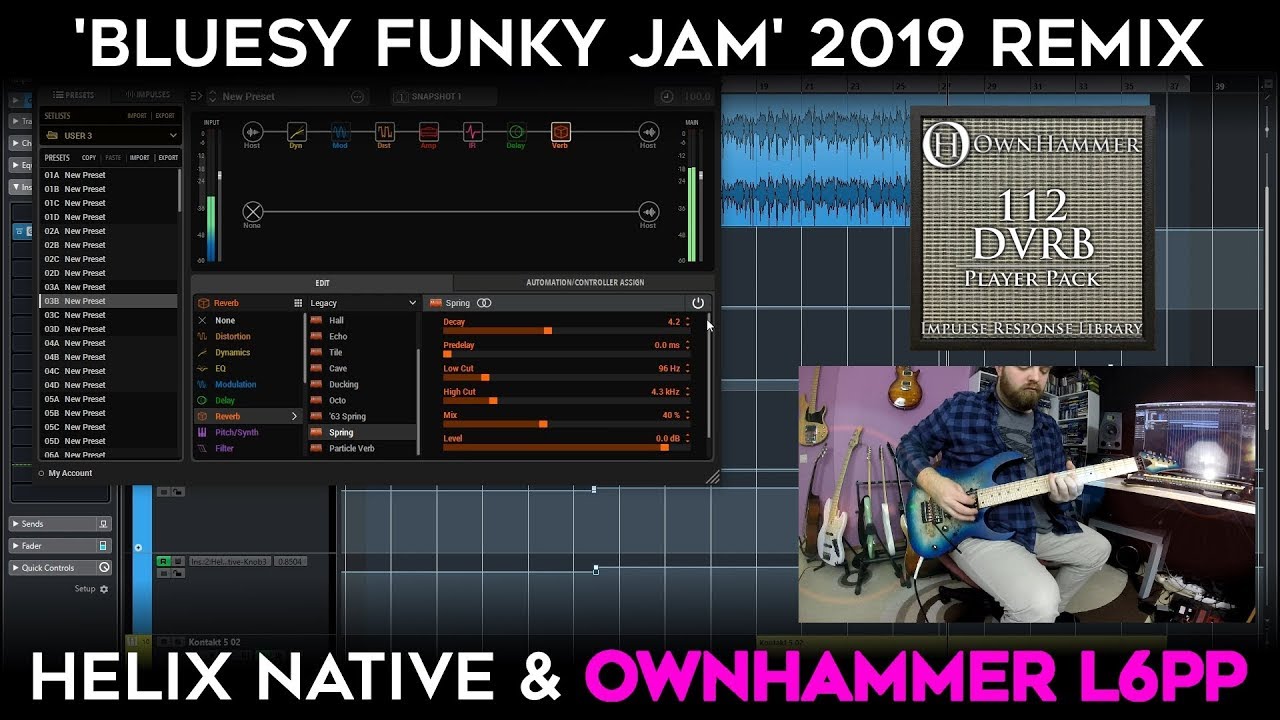The height and width of the screenshot is (720, 1280).
Task: Click the Quick Controls knob icon
Action: (103, 568)
